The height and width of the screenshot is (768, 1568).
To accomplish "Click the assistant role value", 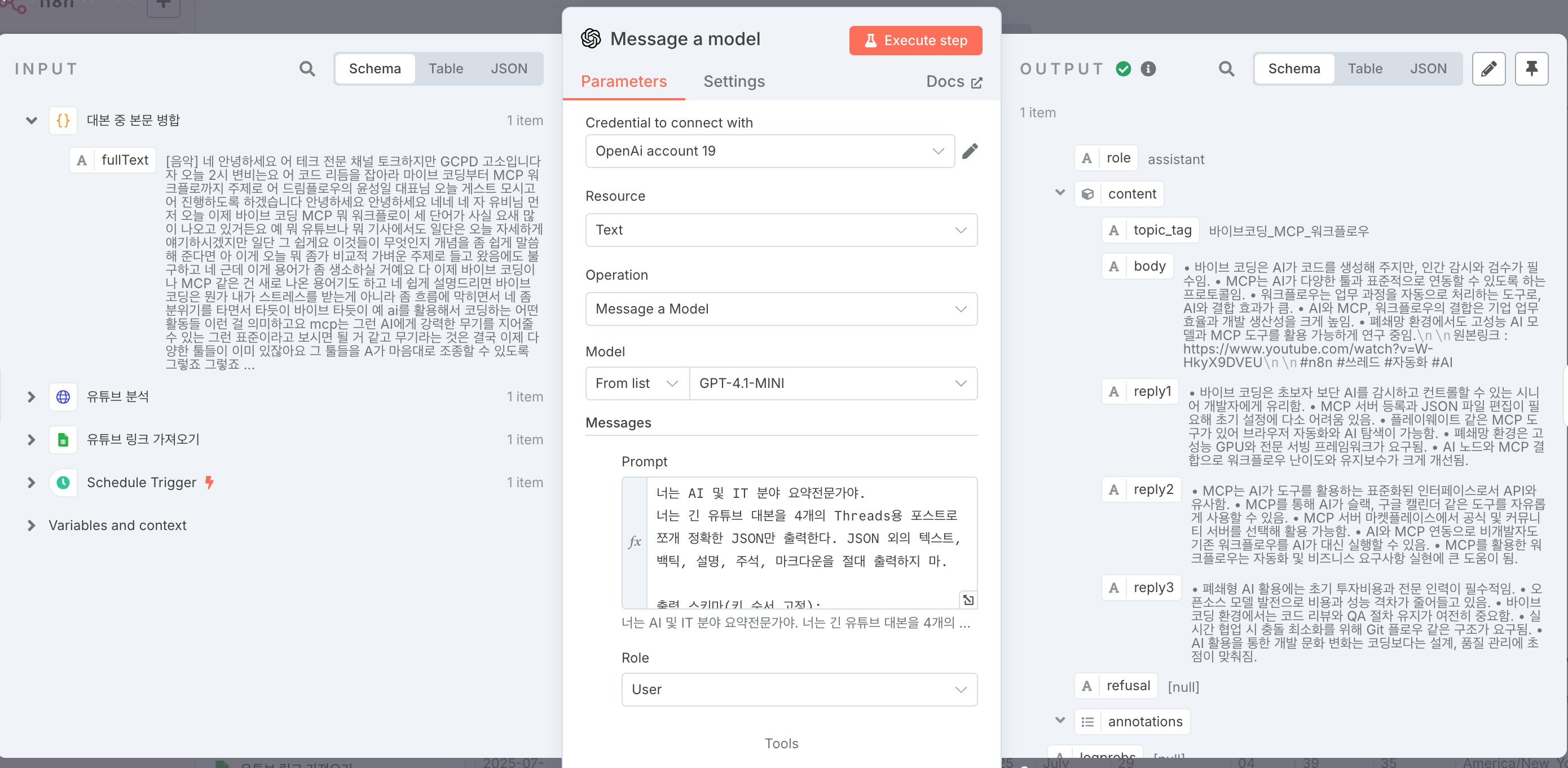I will pos(1175,160).
